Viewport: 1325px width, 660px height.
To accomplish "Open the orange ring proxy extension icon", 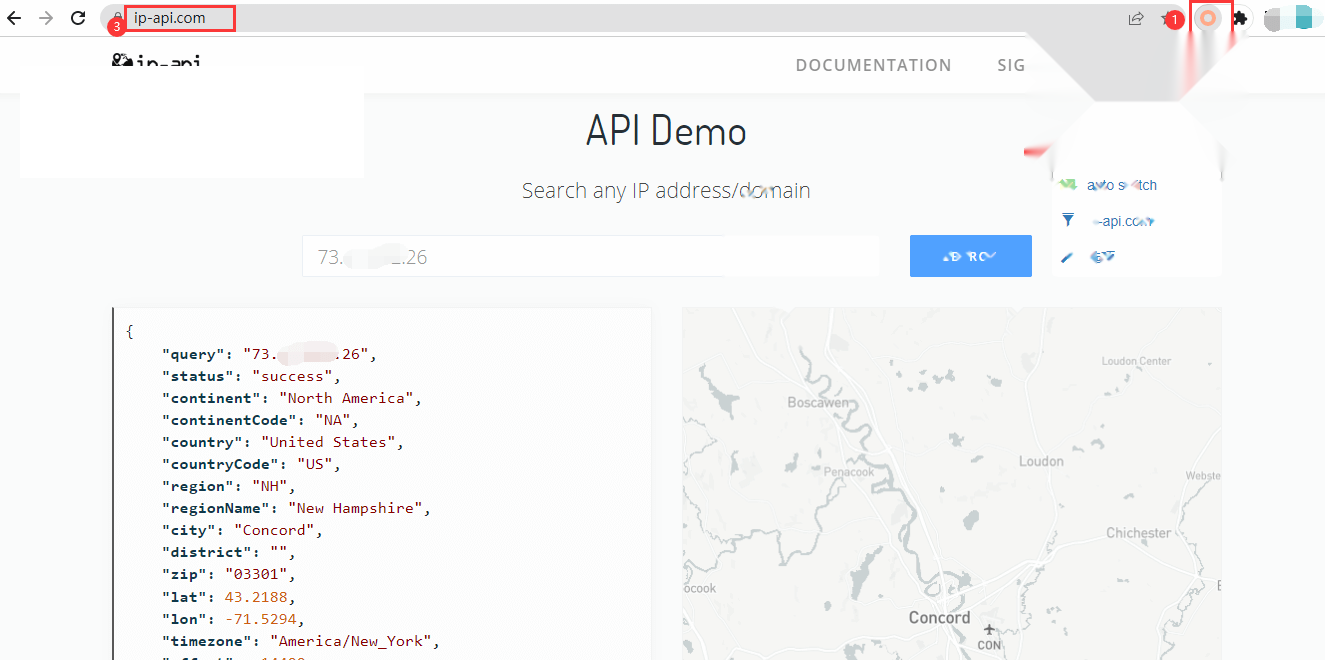I will [x=1209, y=18].
